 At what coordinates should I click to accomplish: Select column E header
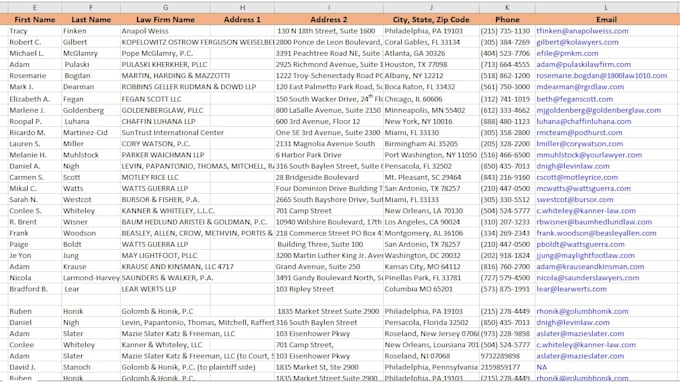coord(35,7)
